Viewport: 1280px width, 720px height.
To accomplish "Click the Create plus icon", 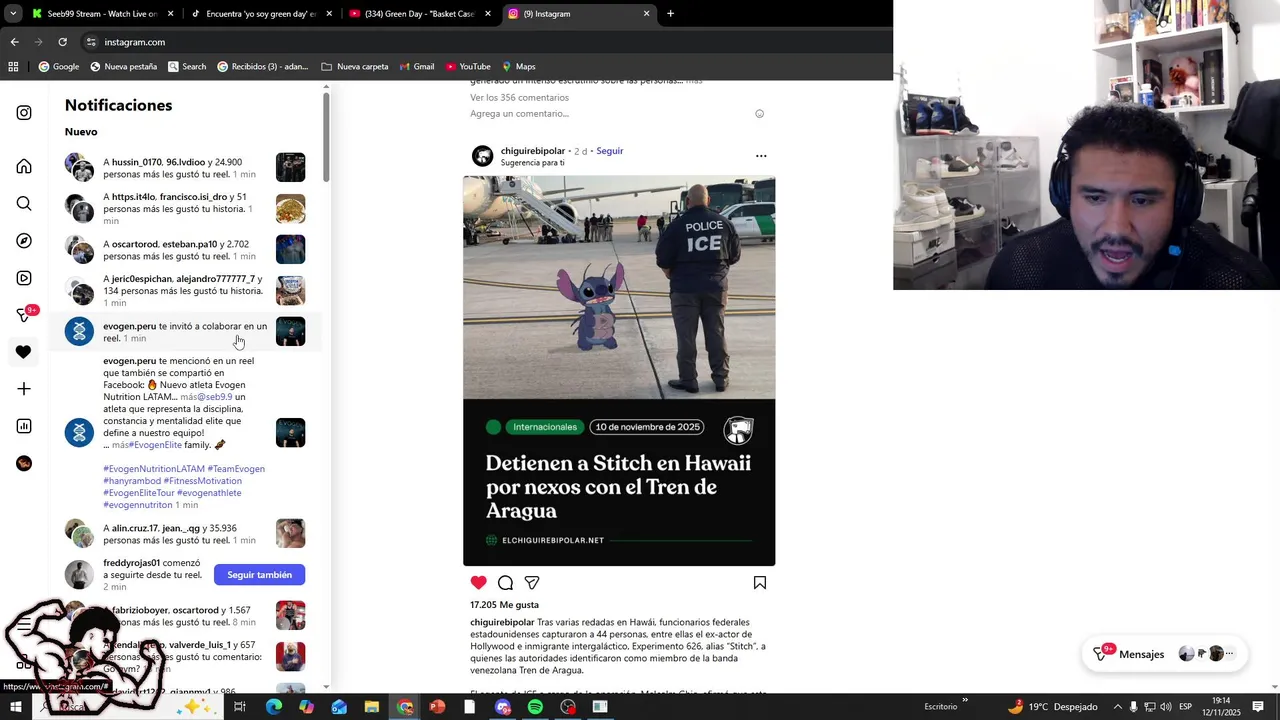I will [24, 389].
